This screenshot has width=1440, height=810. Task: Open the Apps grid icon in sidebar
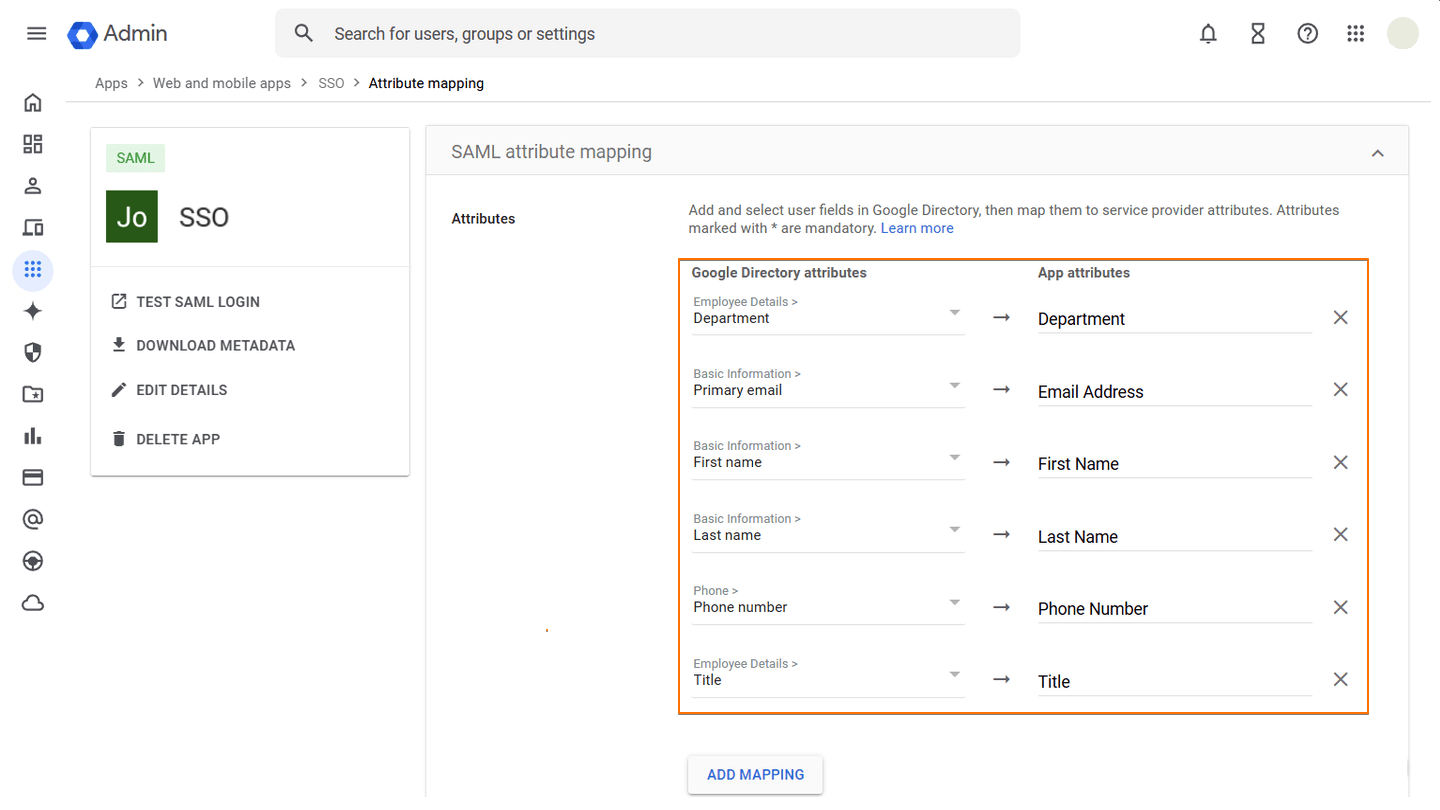click(32, 270)
